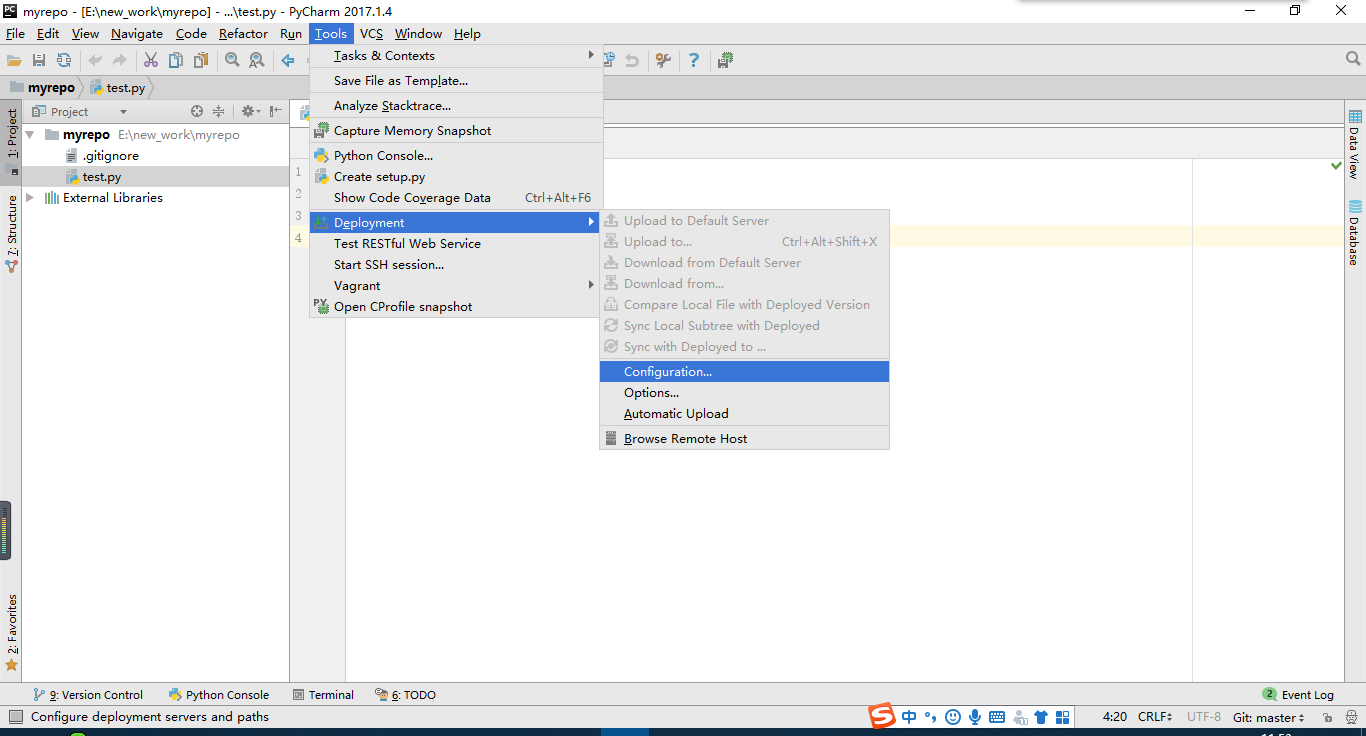This screenshot has height=736, width=1366.
Task: Expand External Libraries tree node
Action: tap(30, 198)
